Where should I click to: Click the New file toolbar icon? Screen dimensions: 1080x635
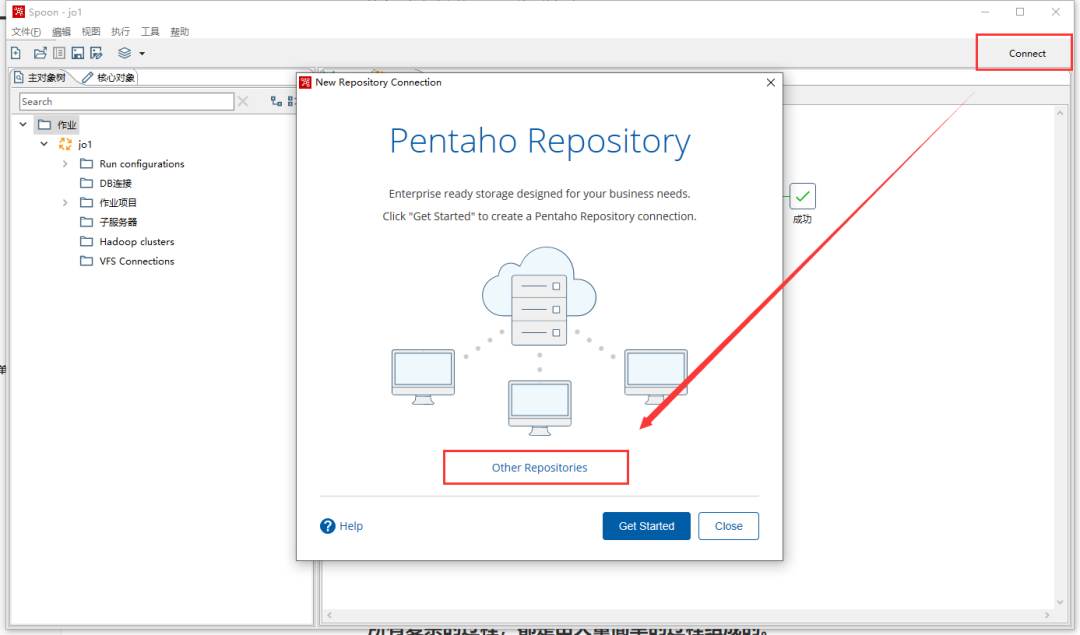[x=16, y=53]
